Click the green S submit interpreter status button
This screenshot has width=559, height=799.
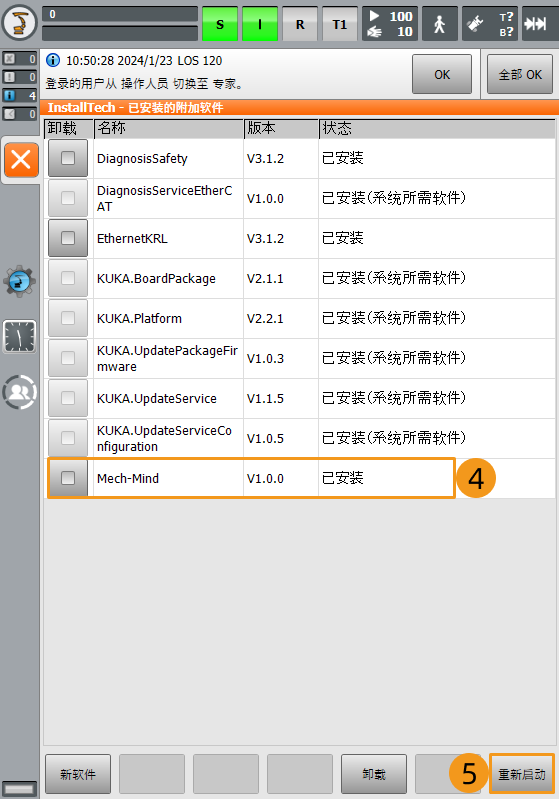220,24
